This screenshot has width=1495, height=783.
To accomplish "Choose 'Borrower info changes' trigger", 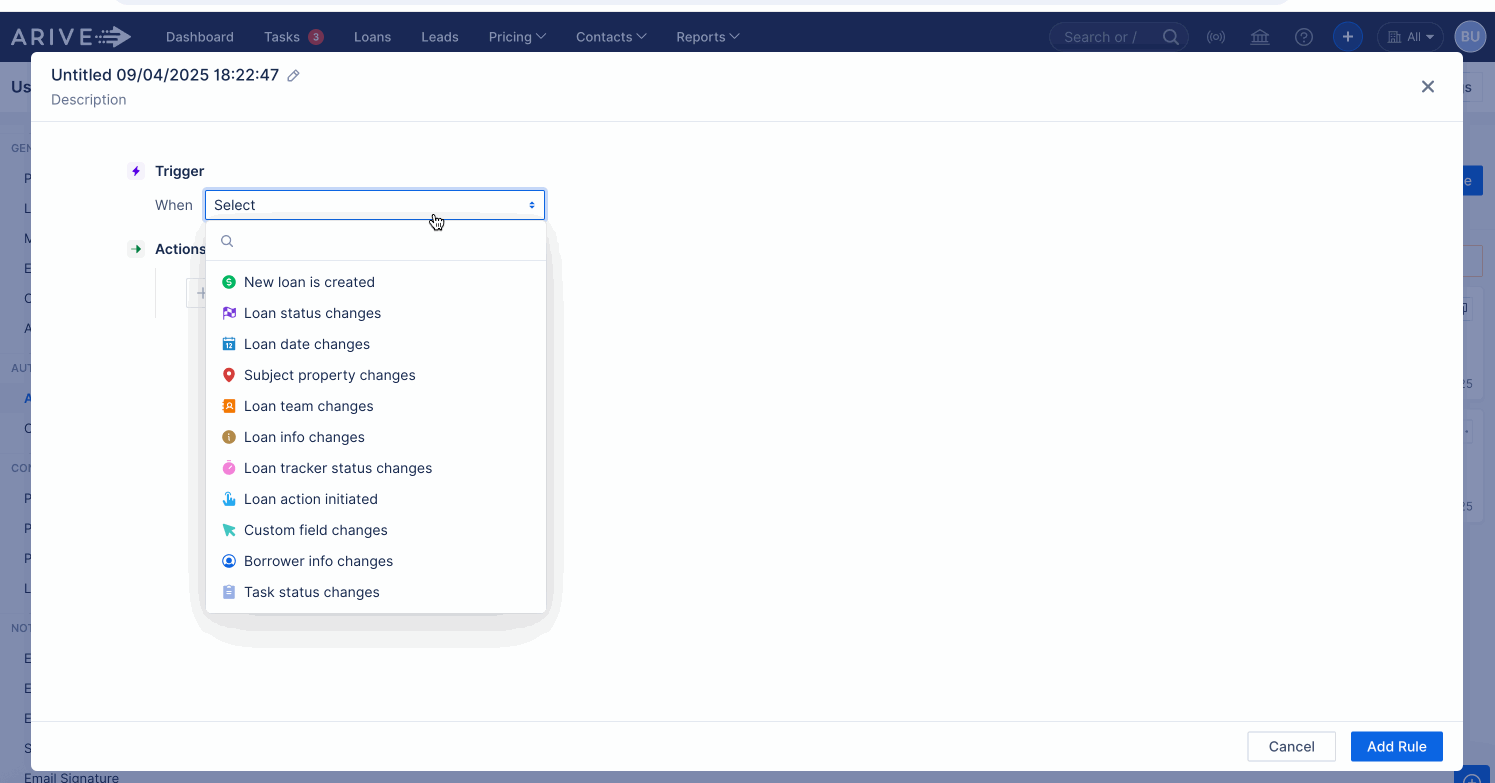I will [x=376, y=561].
